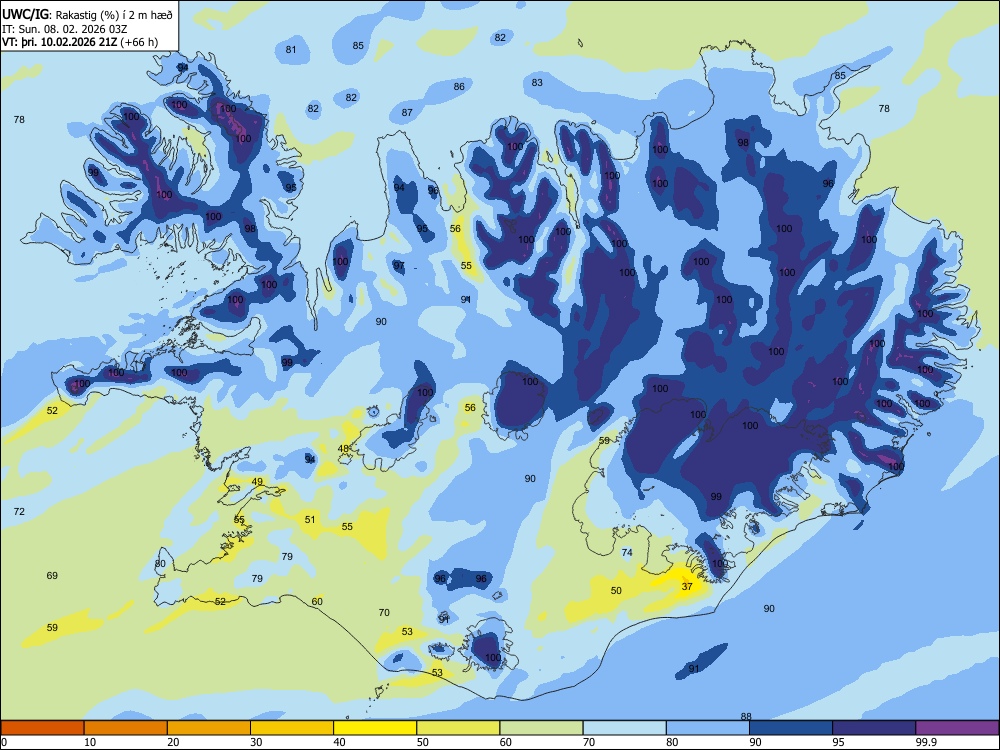Click the '74' humidity value on the map
Viewport: 1000px width, 750px height.
click(627, 553)
